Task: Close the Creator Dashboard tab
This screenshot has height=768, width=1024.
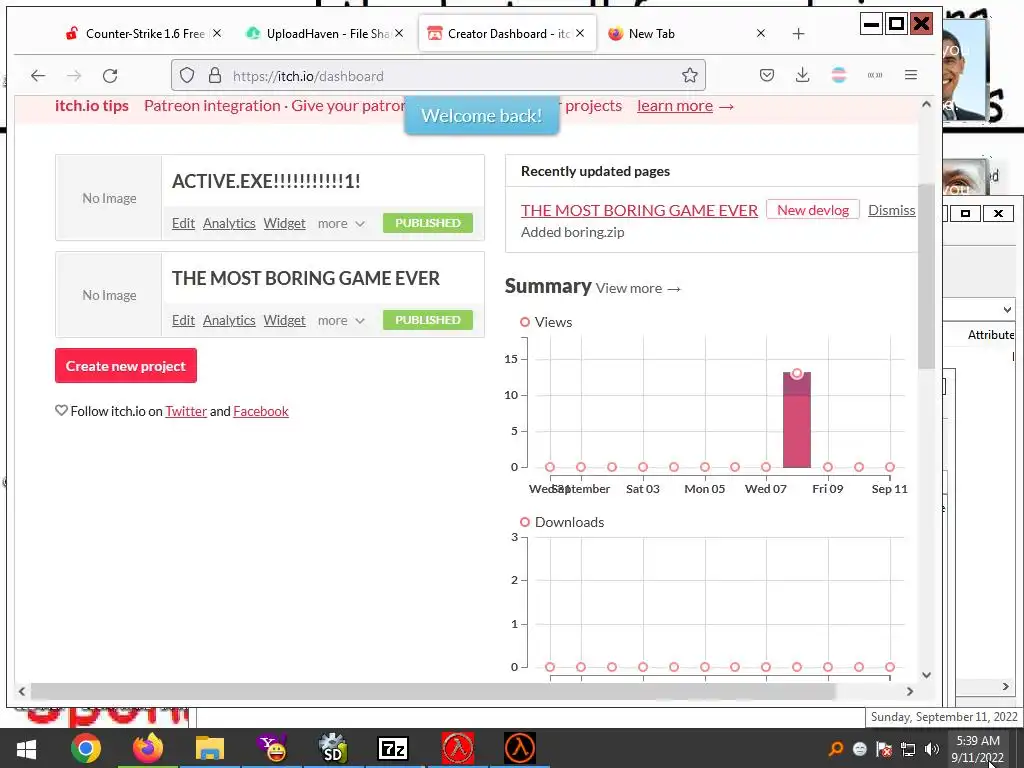Action: [x=580, y=33]
